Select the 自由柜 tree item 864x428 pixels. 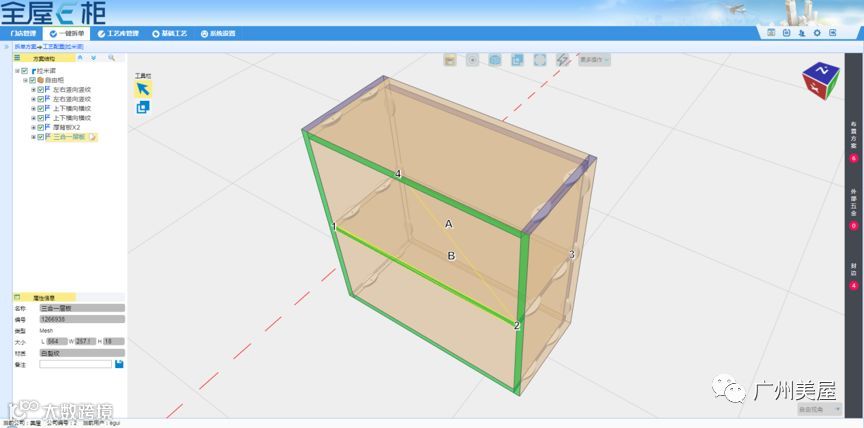(54, 80)
